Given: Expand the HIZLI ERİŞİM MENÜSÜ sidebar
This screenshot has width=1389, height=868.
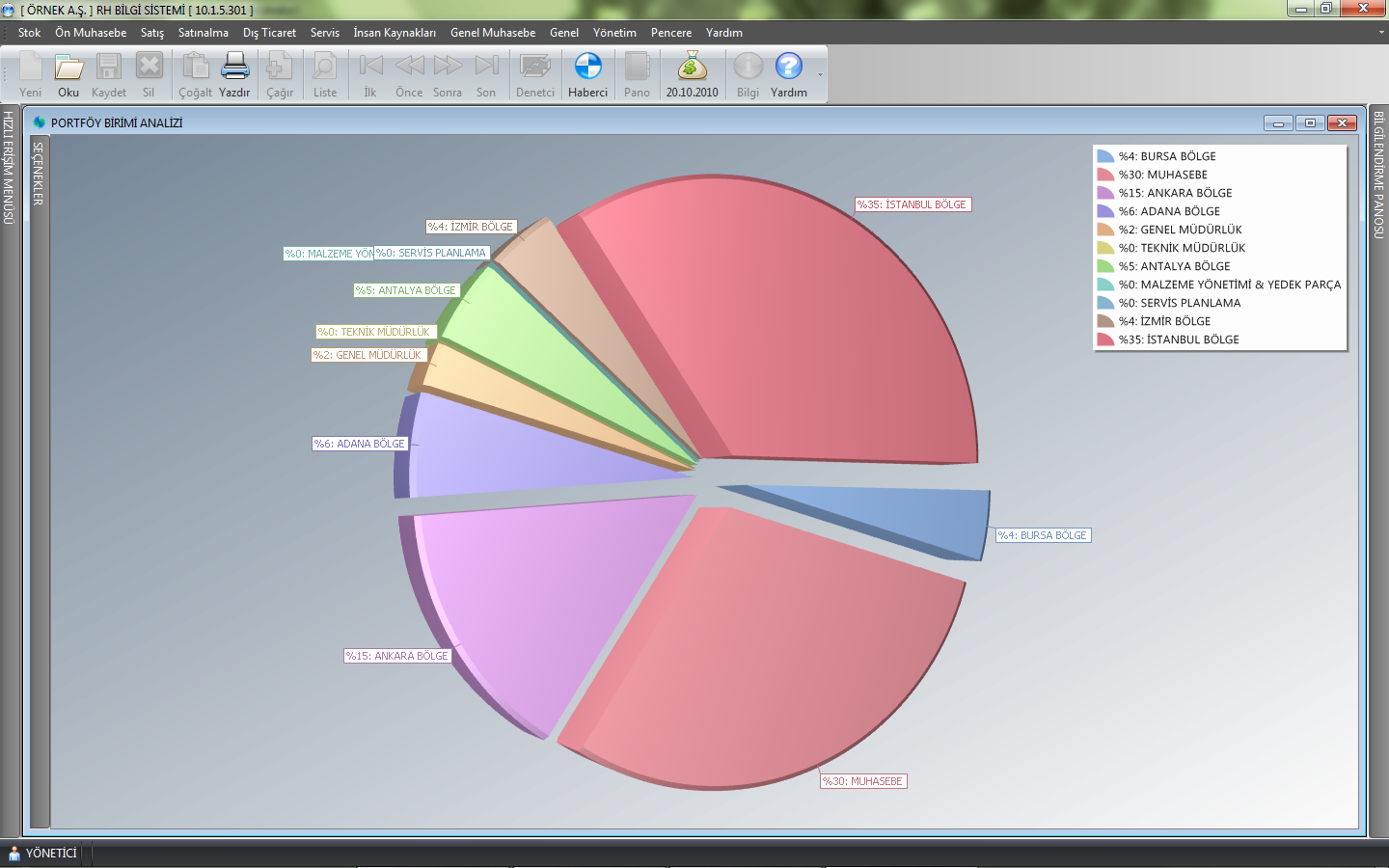Looking at the screenshot, I should click(9, 168).
